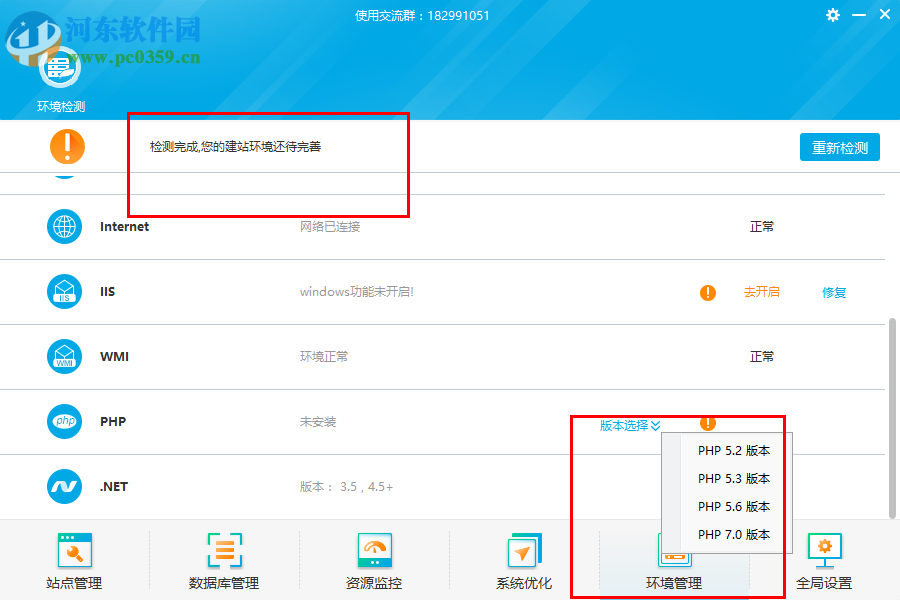Click the .NET row icon
900x600 pixels.
[64, 486]
